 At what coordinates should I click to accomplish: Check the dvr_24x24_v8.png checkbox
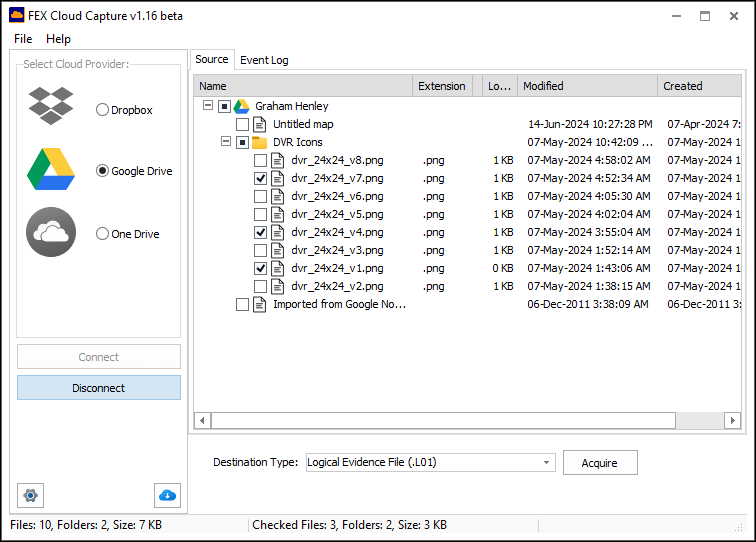(x=261, y=160)
